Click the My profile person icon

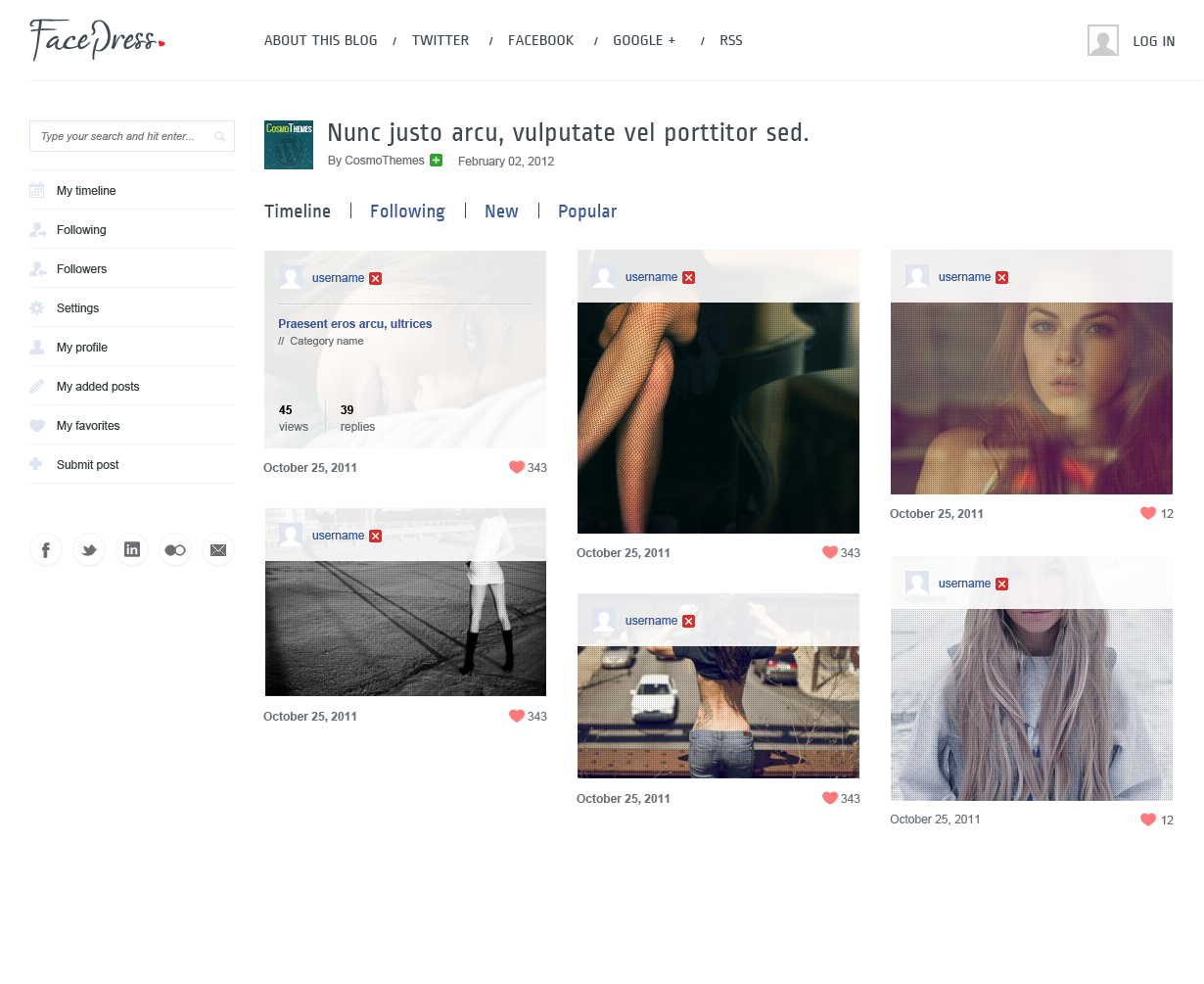(x=37, y=347)
